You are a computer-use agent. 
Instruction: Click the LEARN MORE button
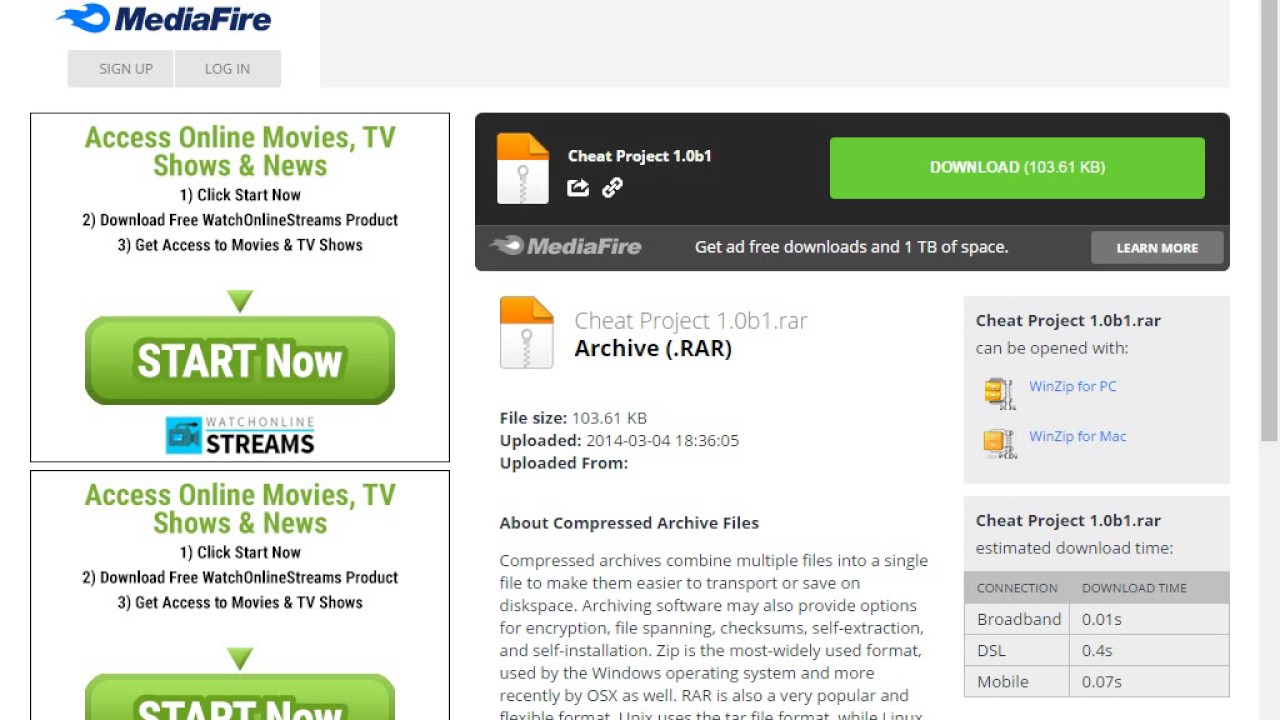point(1157,248)
